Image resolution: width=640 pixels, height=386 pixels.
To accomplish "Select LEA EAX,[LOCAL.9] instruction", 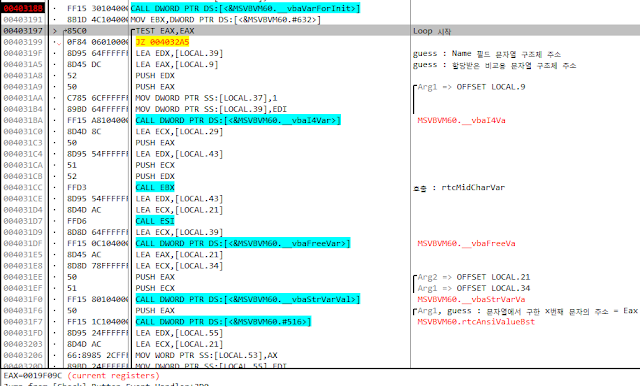I will 177,64.
